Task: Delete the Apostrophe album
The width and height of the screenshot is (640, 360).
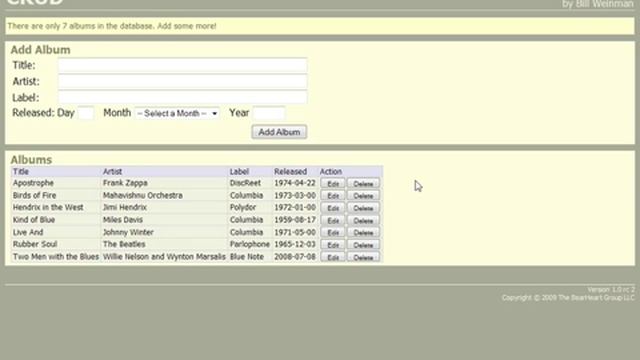Action: pyautogui.click(x=363, y=184)
